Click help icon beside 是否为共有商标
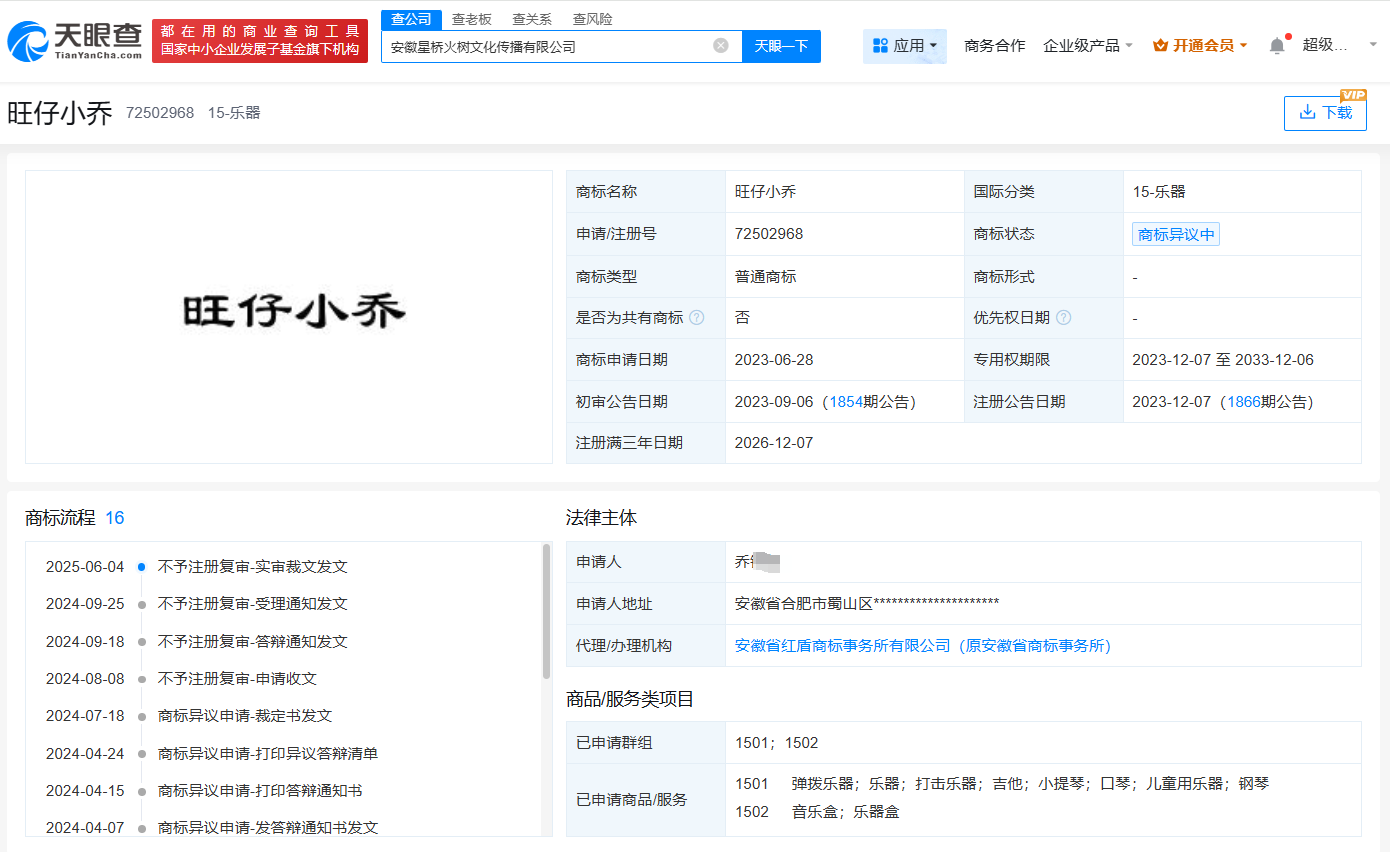This screenshot has height=852, width=1390. pyautogui.click(x=697, y=318)
